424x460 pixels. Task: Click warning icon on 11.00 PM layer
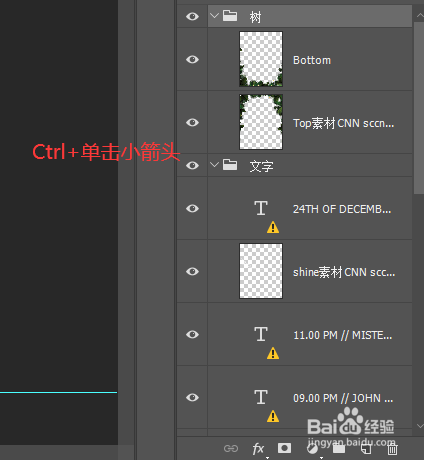click(x=273, y=353)
